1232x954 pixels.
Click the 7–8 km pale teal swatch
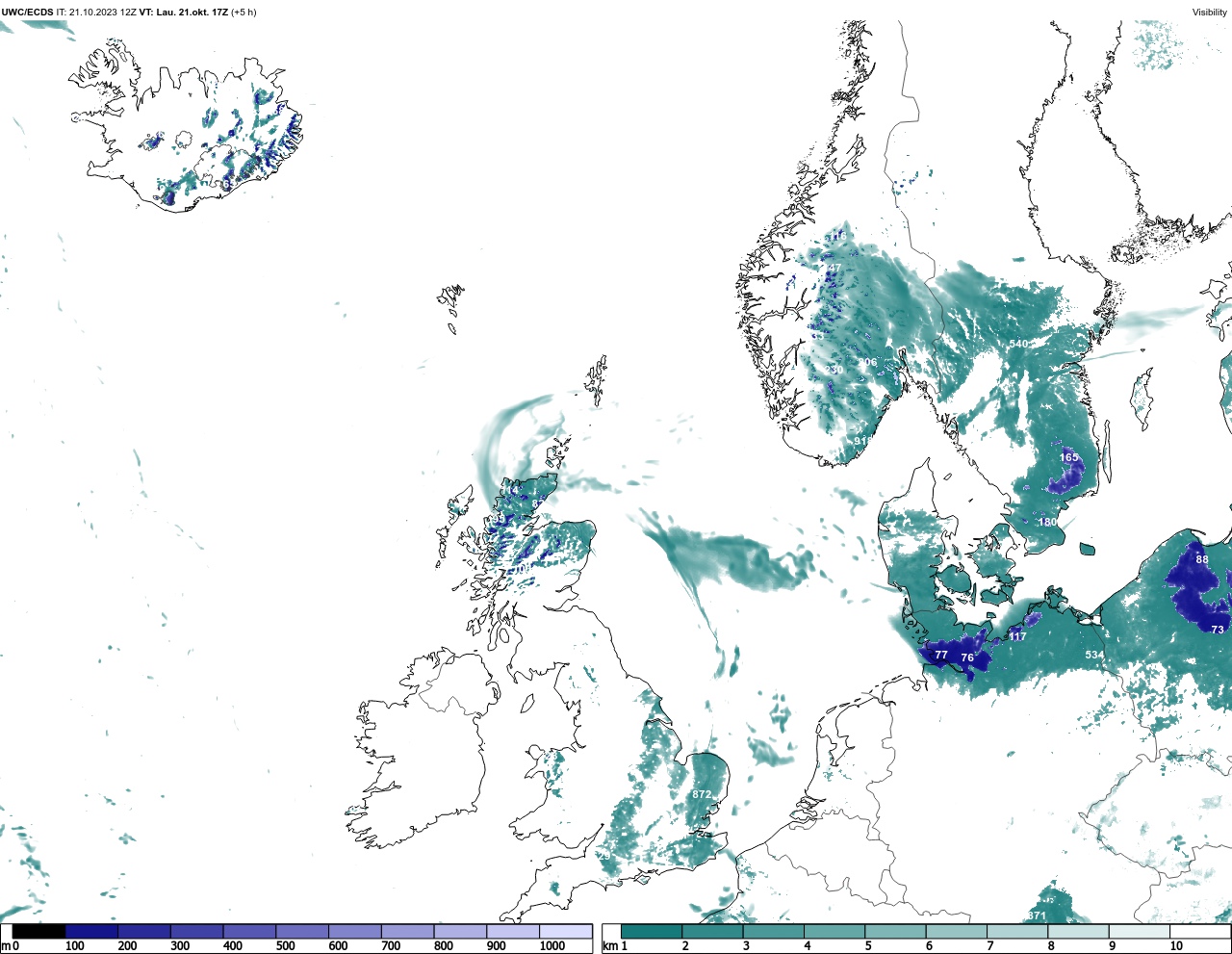[x=1017, y=932]
